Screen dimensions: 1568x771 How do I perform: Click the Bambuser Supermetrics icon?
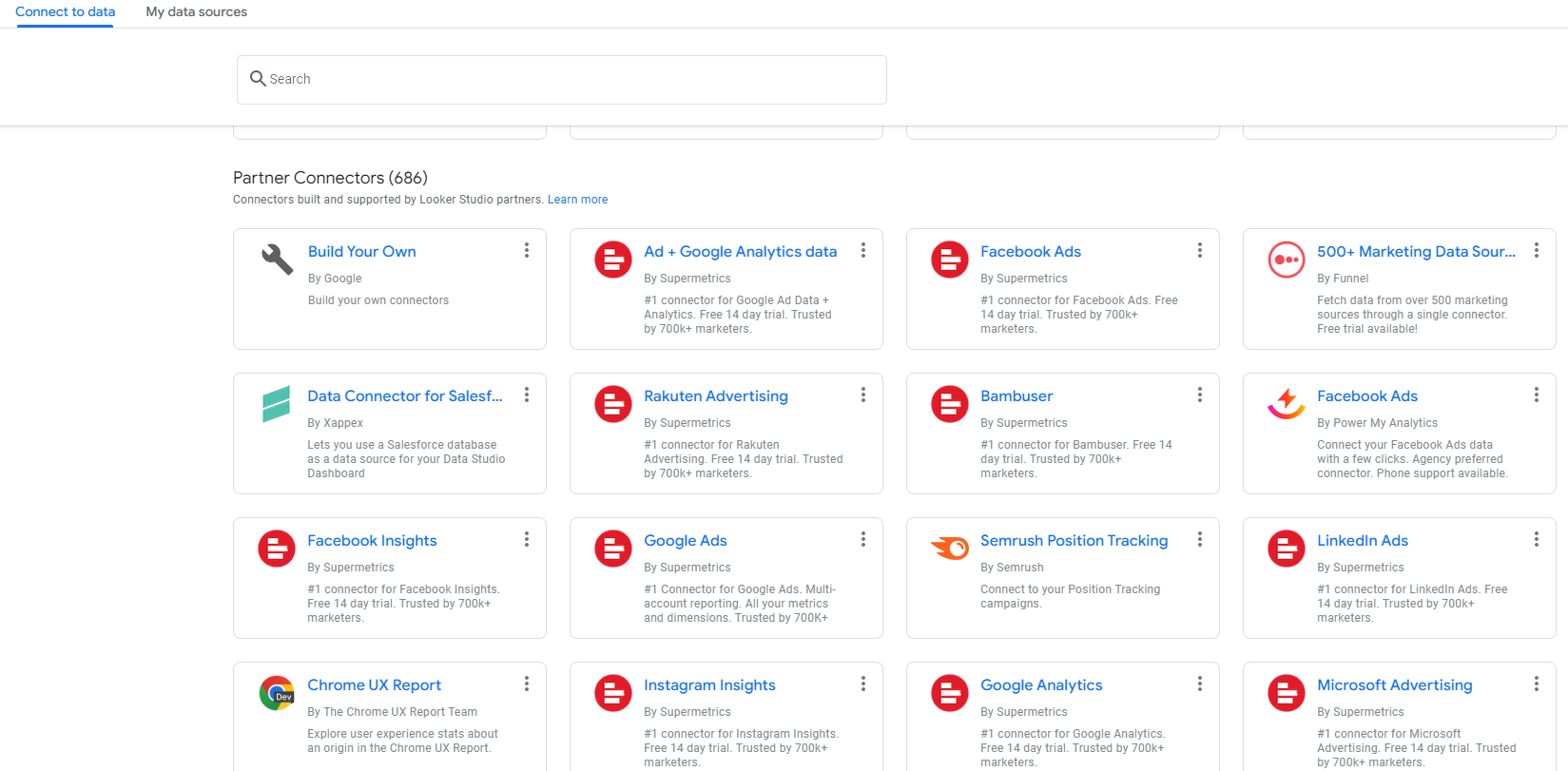click(x=949, y=404)
